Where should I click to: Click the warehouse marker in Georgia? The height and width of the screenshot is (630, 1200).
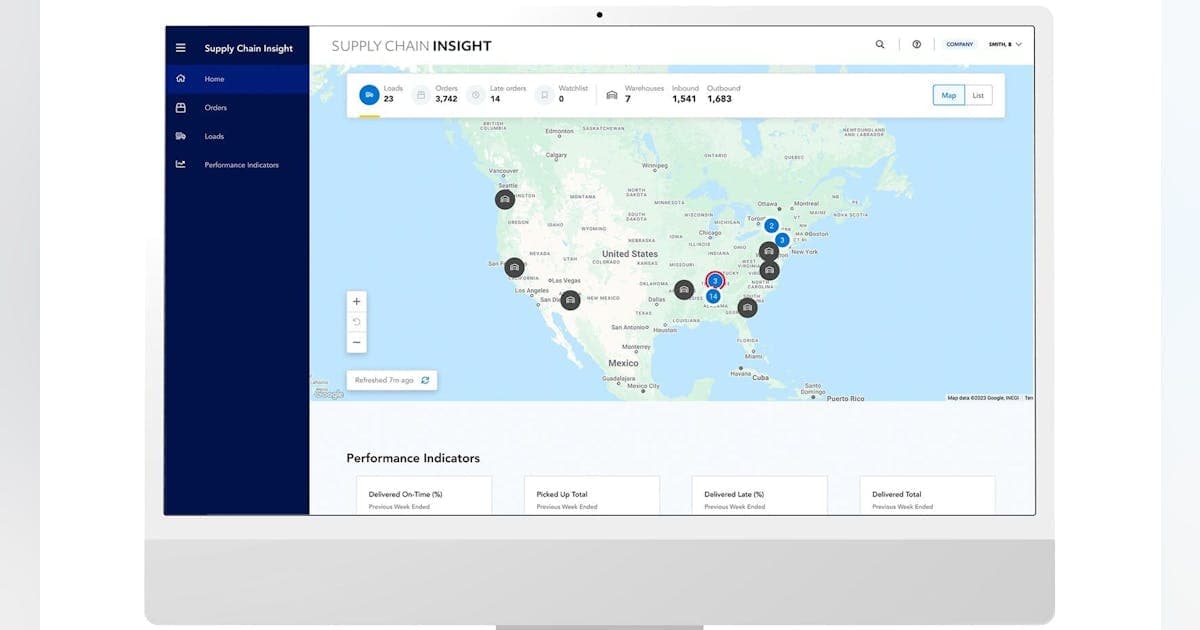pos(747,308)
